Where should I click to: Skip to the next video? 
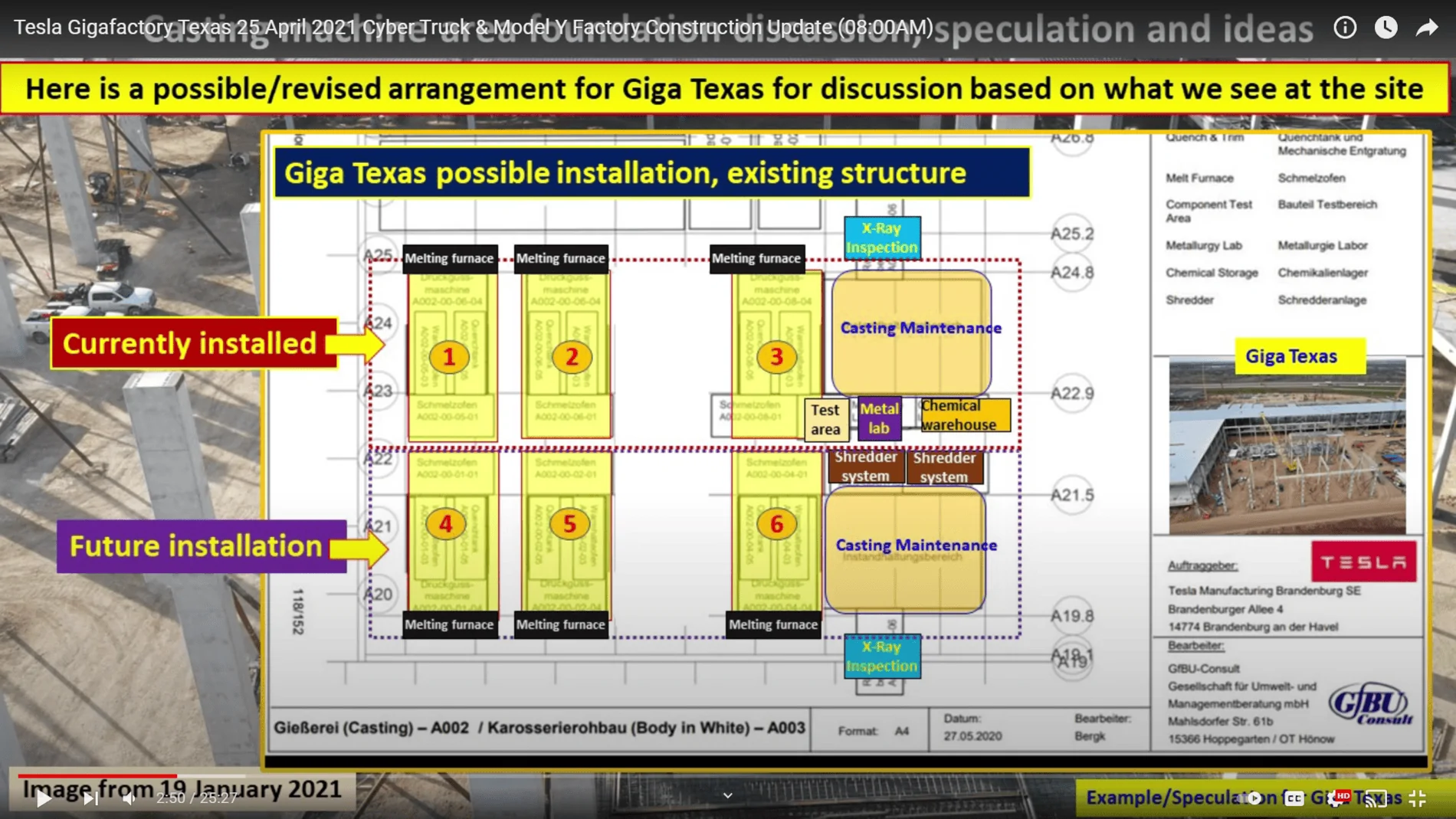90,798
